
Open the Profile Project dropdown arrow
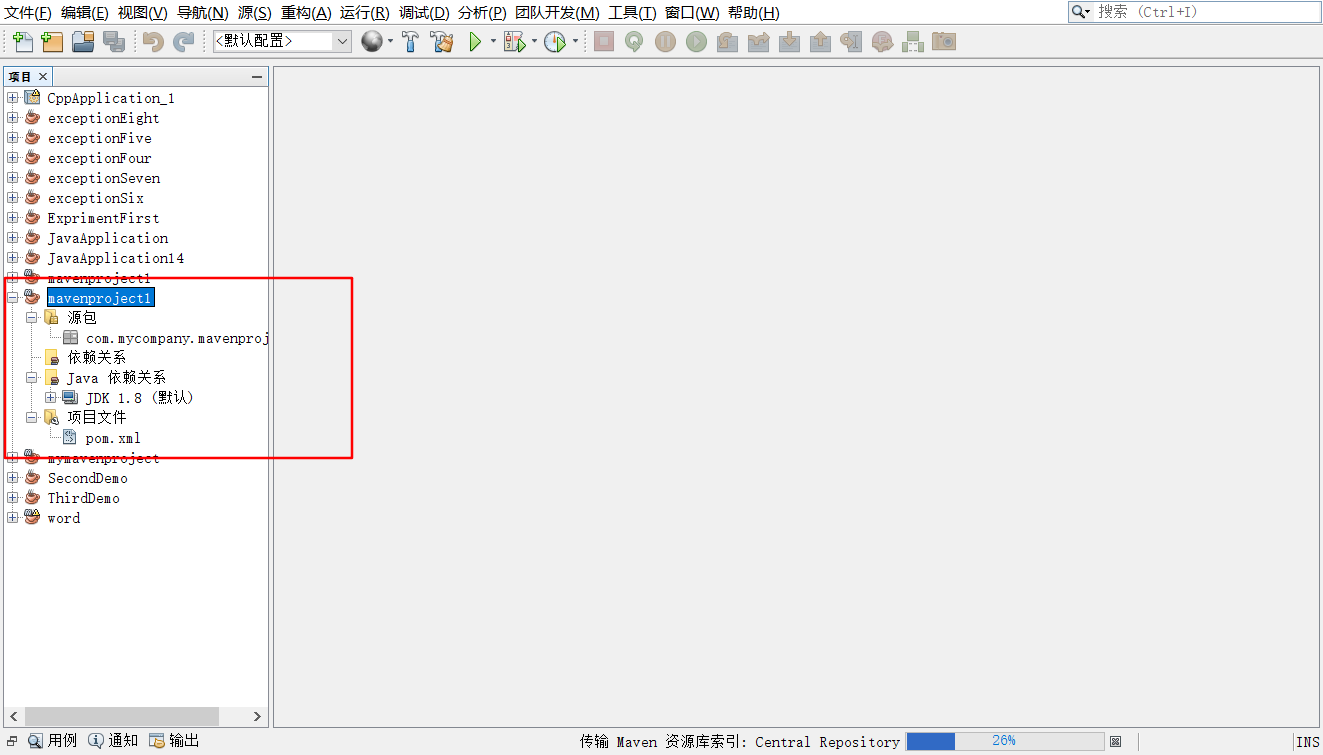click(x=575, y=42)
